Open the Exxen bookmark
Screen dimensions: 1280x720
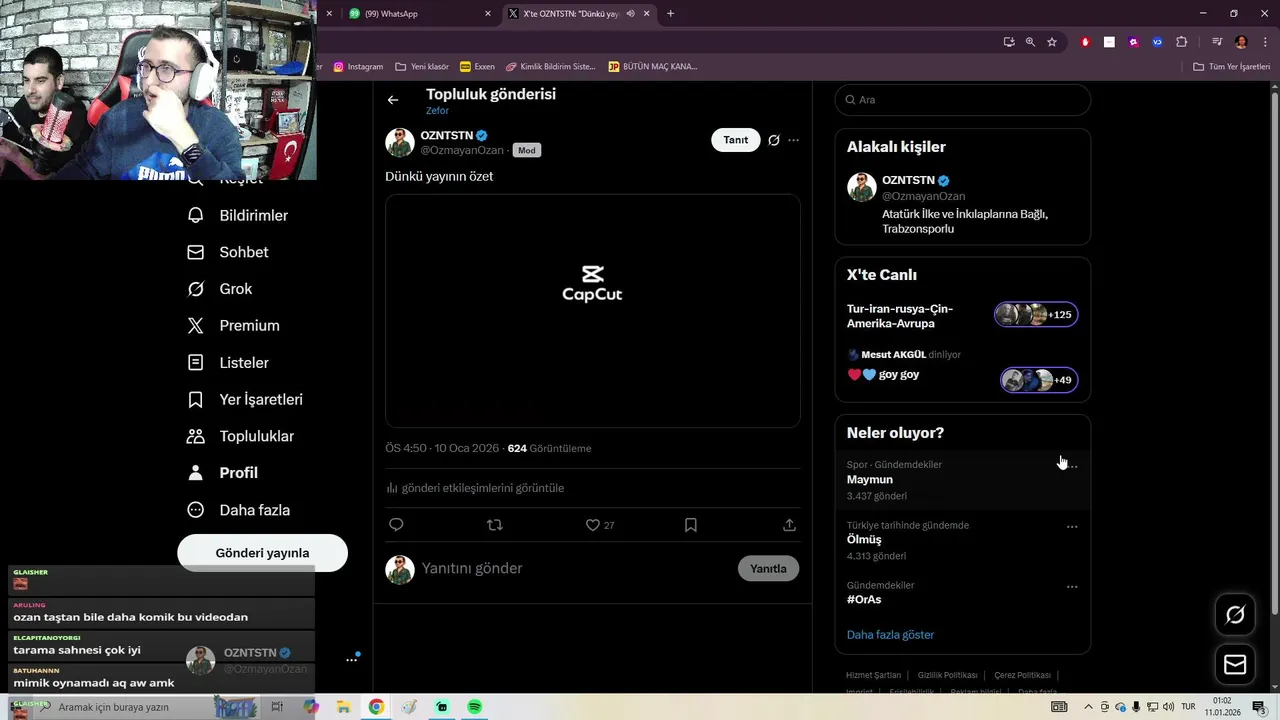click(477, 67)
